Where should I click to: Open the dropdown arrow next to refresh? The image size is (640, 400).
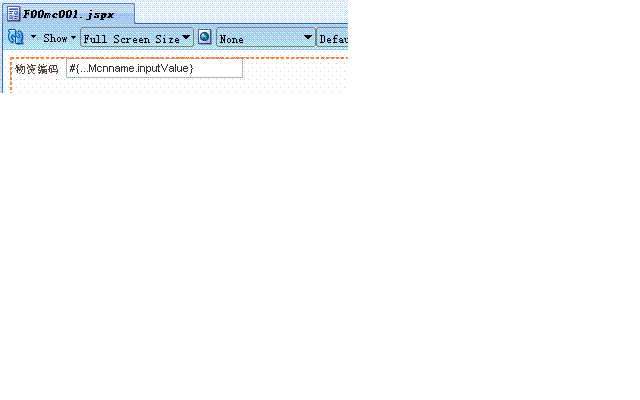[33, 37]
